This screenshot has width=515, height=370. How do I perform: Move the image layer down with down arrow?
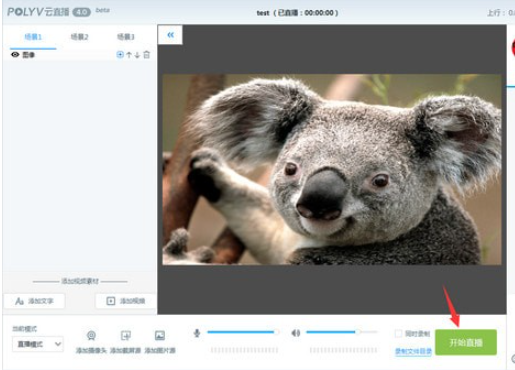pos(137,55)
